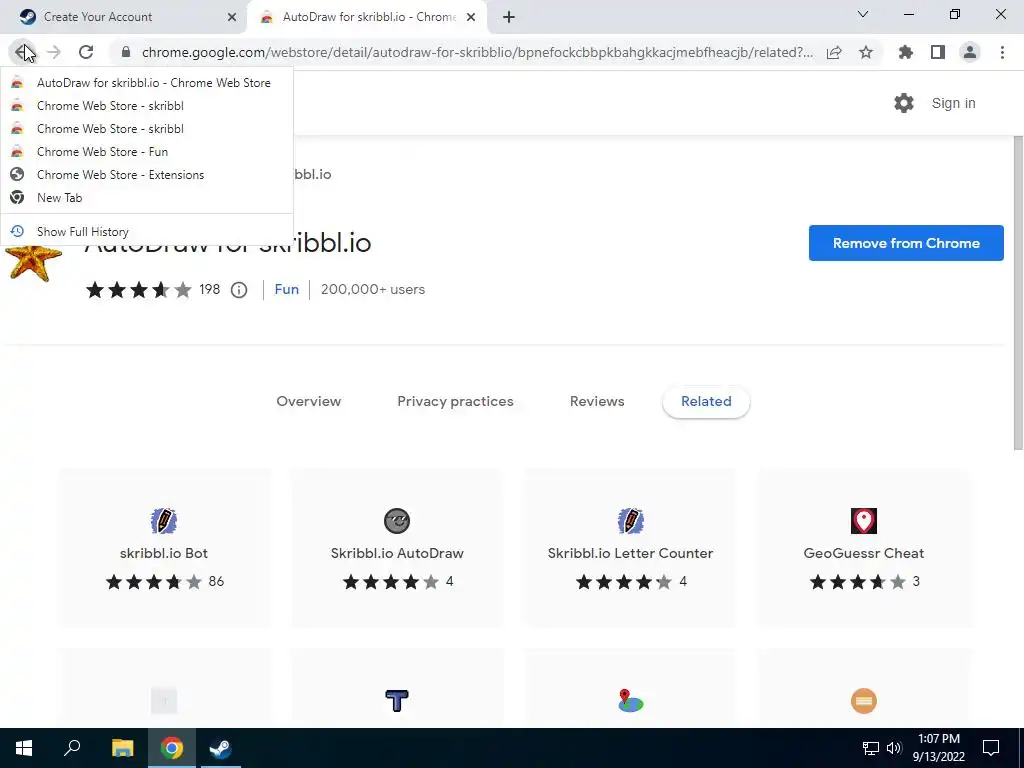1024x768 pixels.
Task: Open Windows taskbar search
Action: point(72,748)
